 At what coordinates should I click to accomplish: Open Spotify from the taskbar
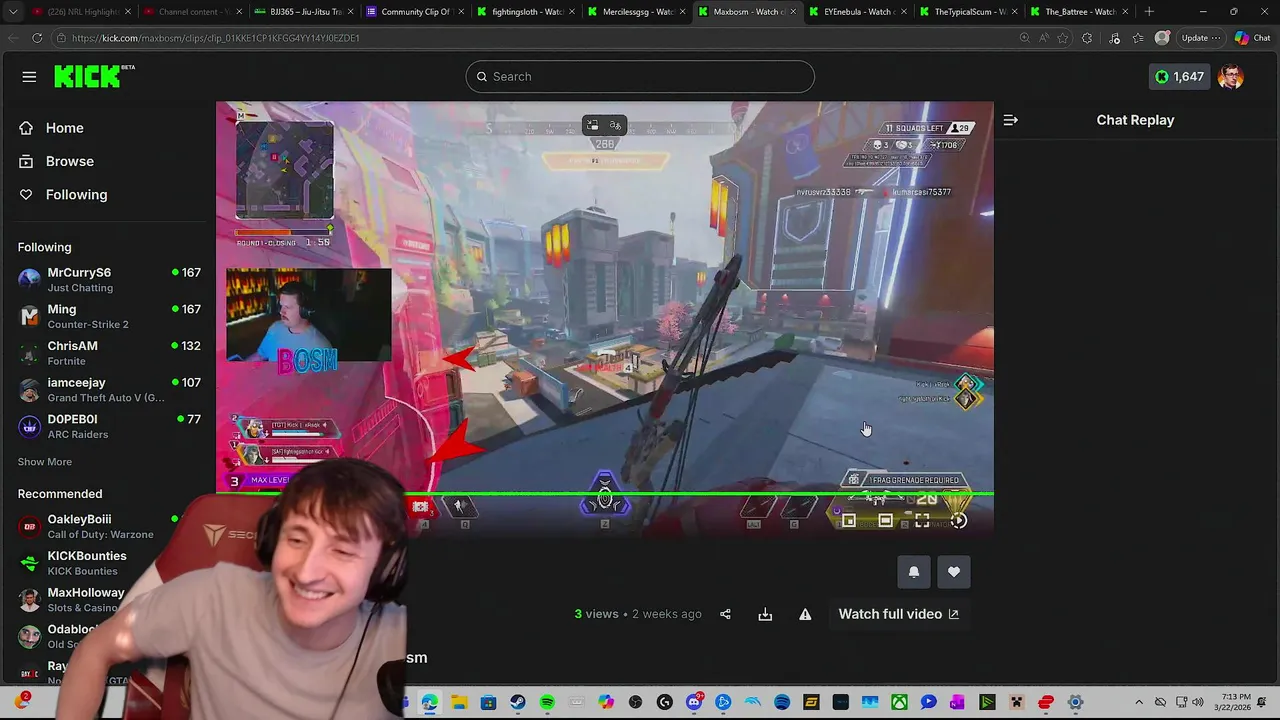(547, 703)
